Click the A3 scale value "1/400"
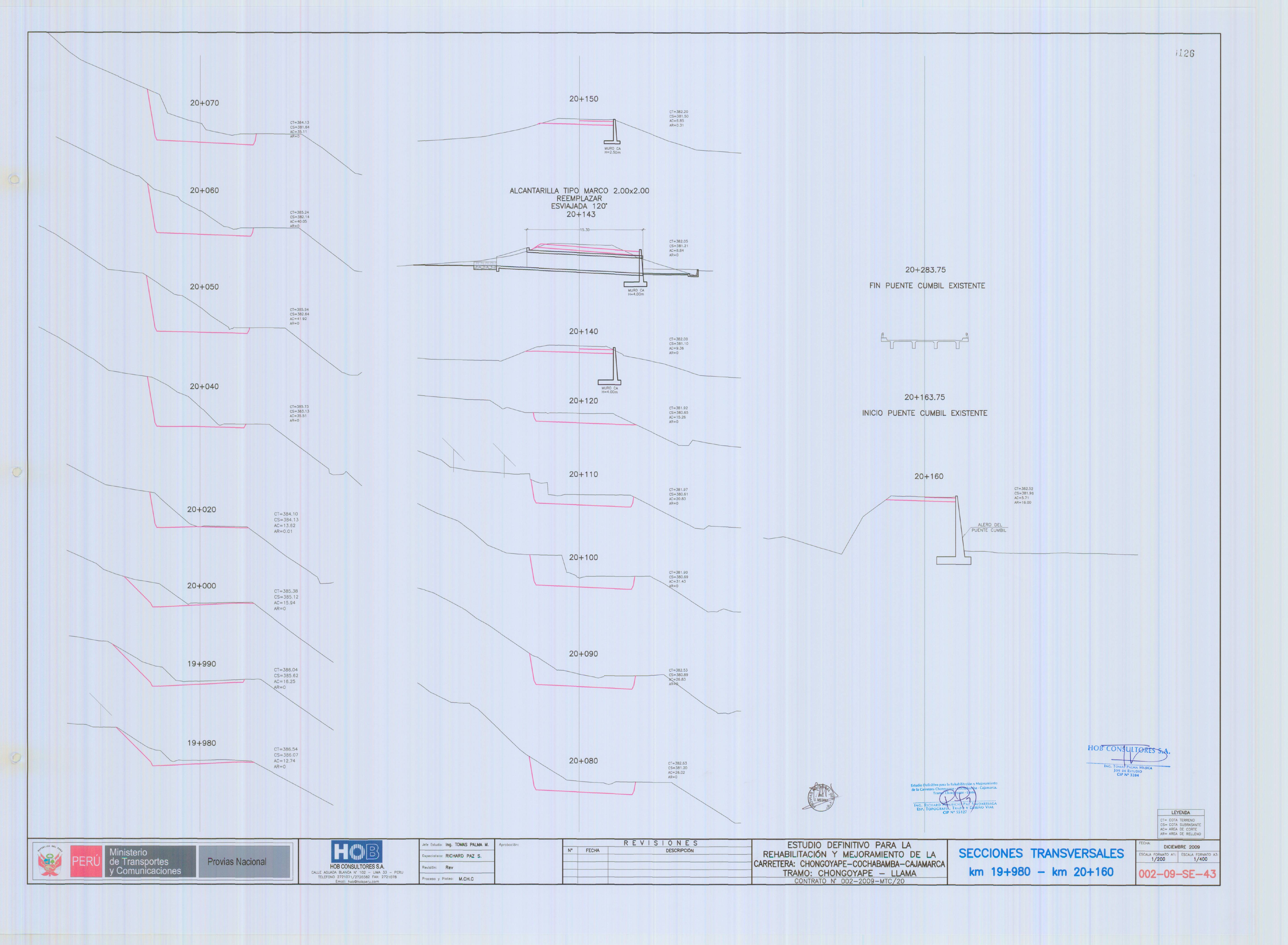 point(1201,859)
